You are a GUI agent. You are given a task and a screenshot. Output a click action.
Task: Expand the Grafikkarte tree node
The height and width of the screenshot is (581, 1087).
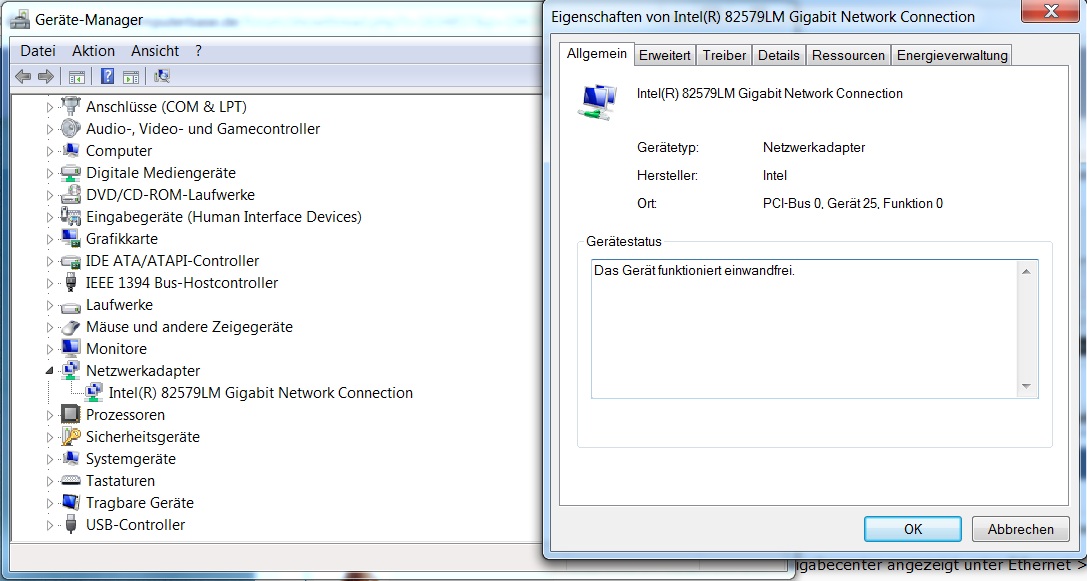49,239
